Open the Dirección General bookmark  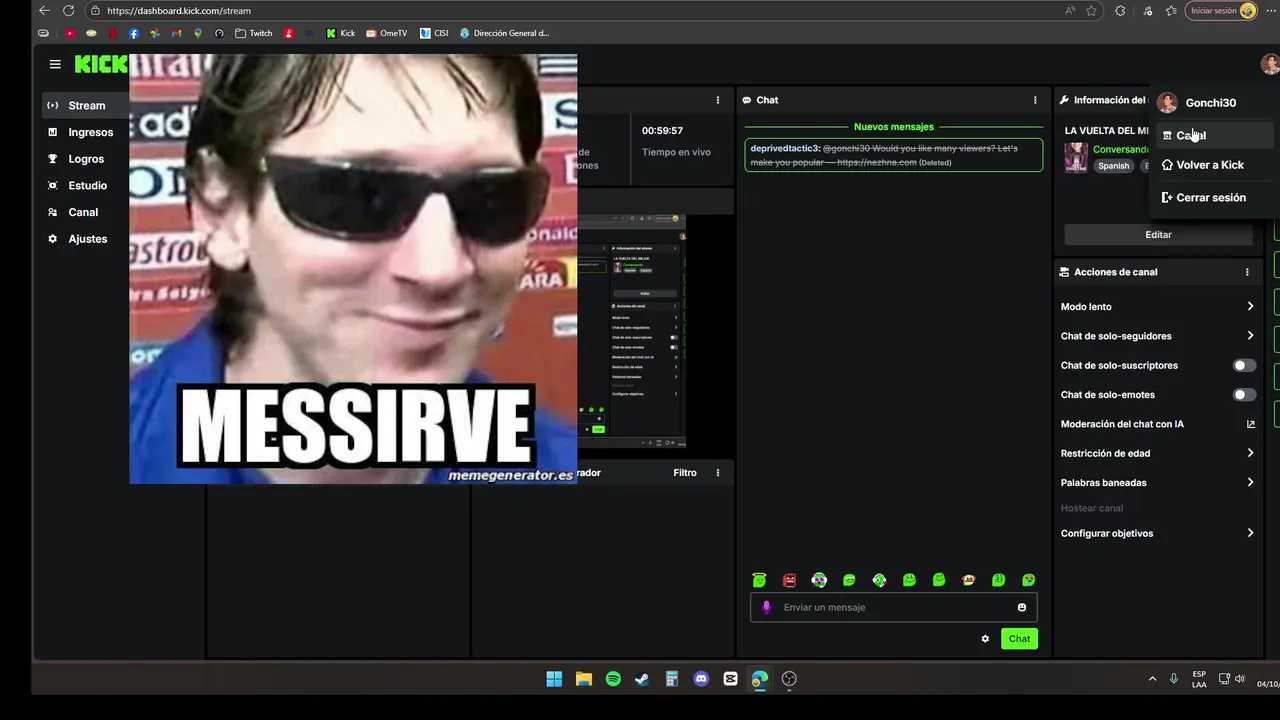[504, 33]
